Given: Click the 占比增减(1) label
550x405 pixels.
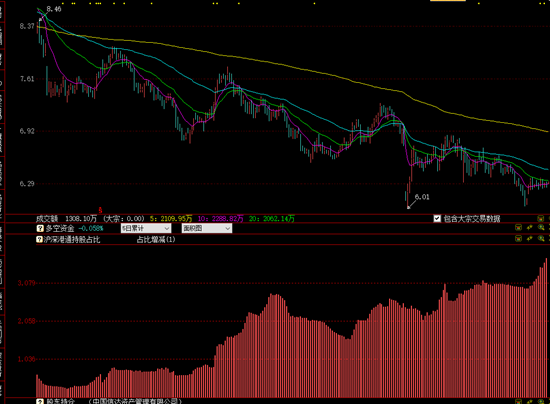Looking at the screenshot, I should pyautogui.click(x=156, y=239).
